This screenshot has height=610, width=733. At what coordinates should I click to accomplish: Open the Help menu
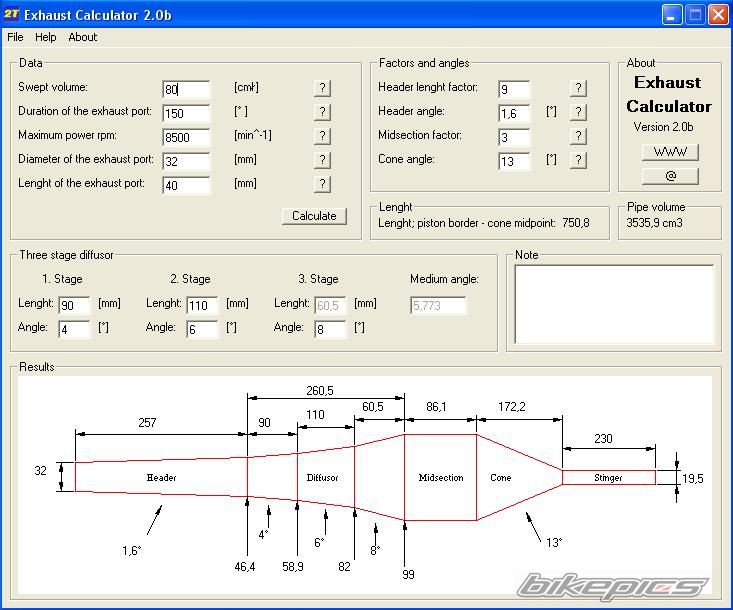click(46, 37)
